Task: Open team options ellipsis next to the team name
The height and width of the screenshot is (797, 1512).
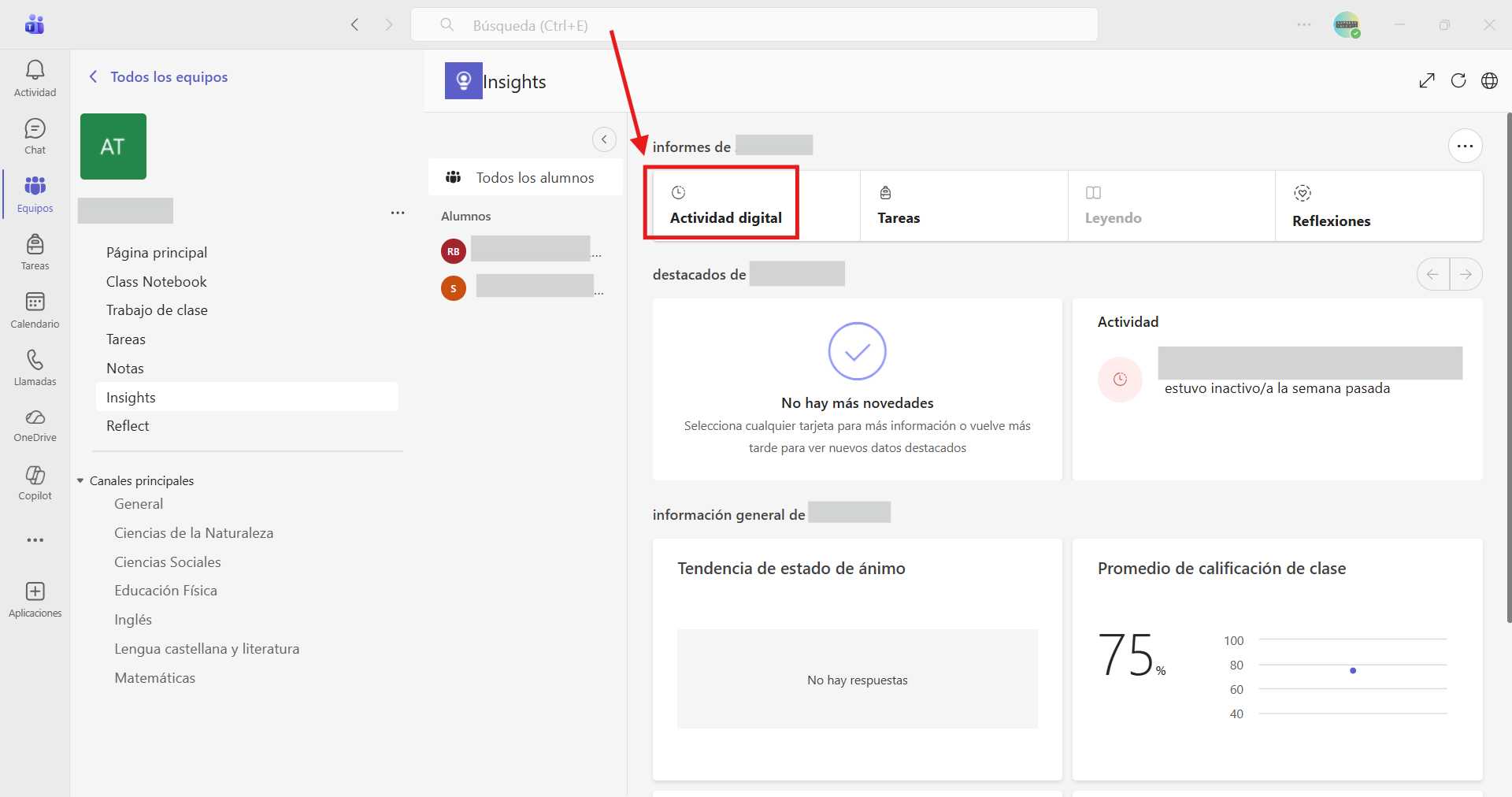Action: [x=398, y=213]
